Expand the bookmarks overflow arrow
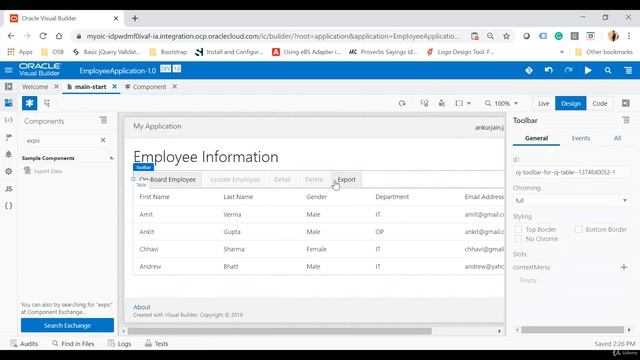Image resolution: width=640 pixels, height=360 pixels. [562, 52]
